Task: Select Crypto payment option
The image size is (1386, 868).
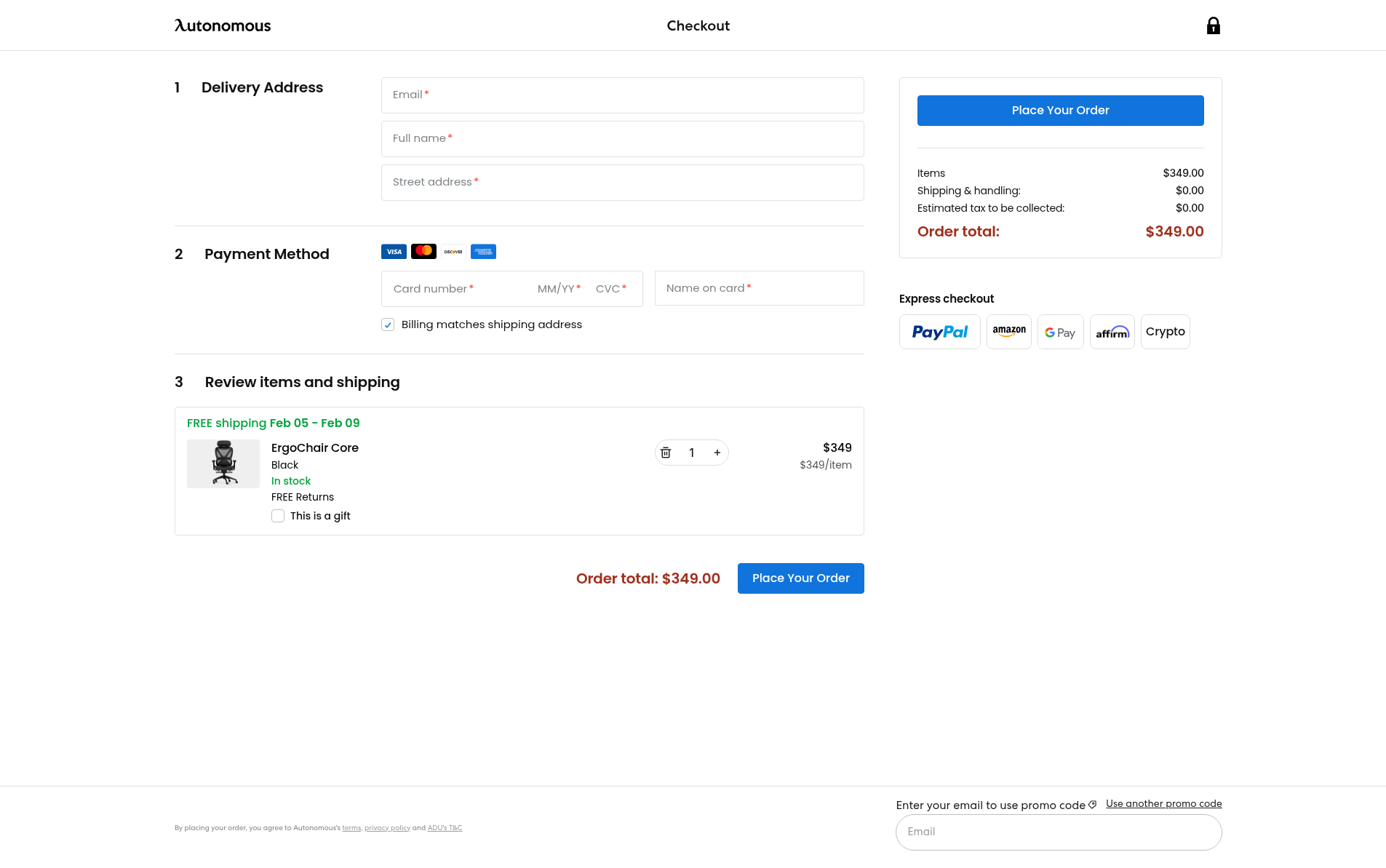Action: coord(1165,332)
